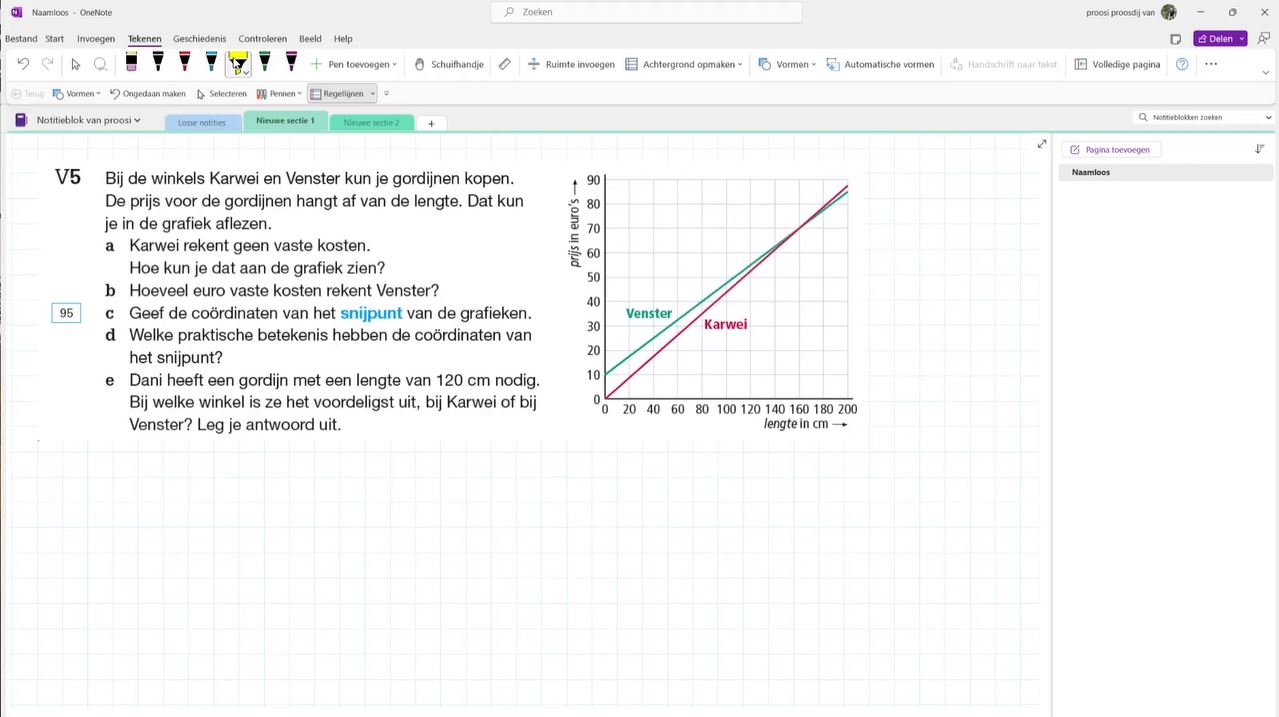Switch to the Geschiedenis tab
The width and height of the screenshot is (1279, 717).
tap(199, 39)
